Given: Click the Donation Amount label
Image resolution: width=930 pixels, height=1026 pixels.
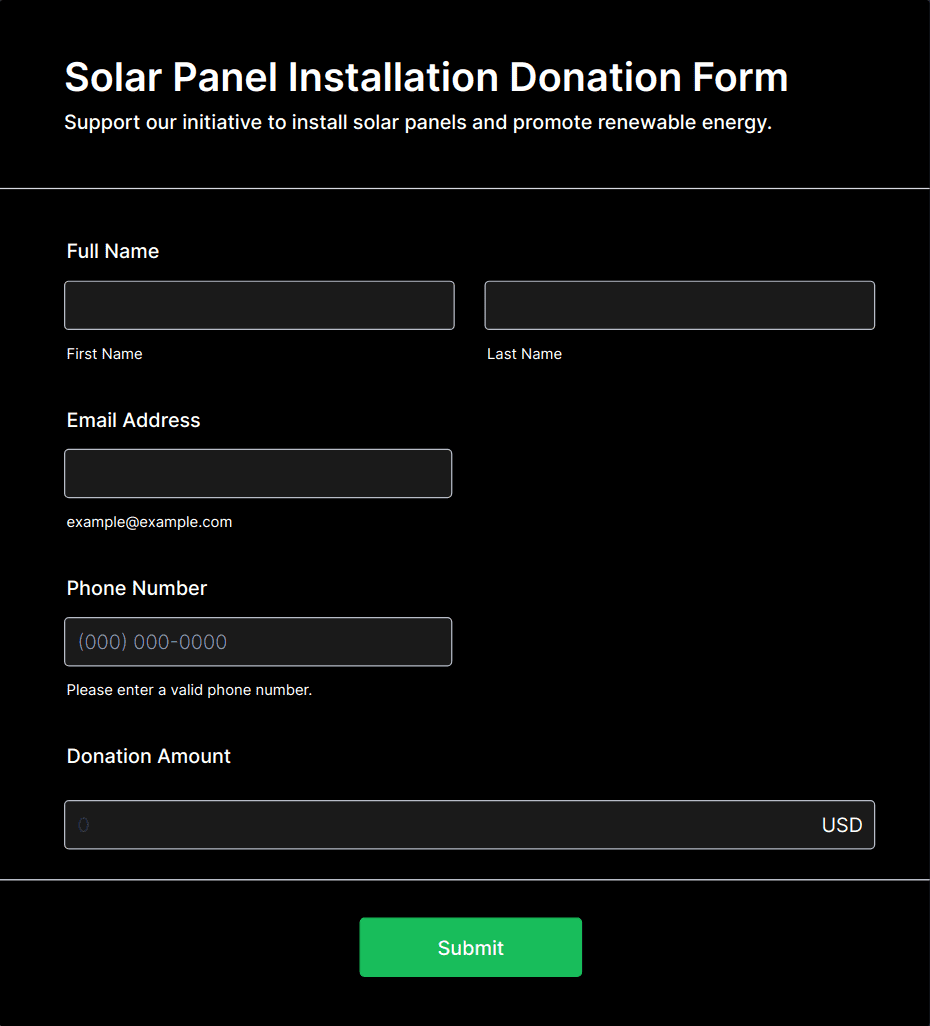Looking at the screenshot, I should (x=149, y=756).
